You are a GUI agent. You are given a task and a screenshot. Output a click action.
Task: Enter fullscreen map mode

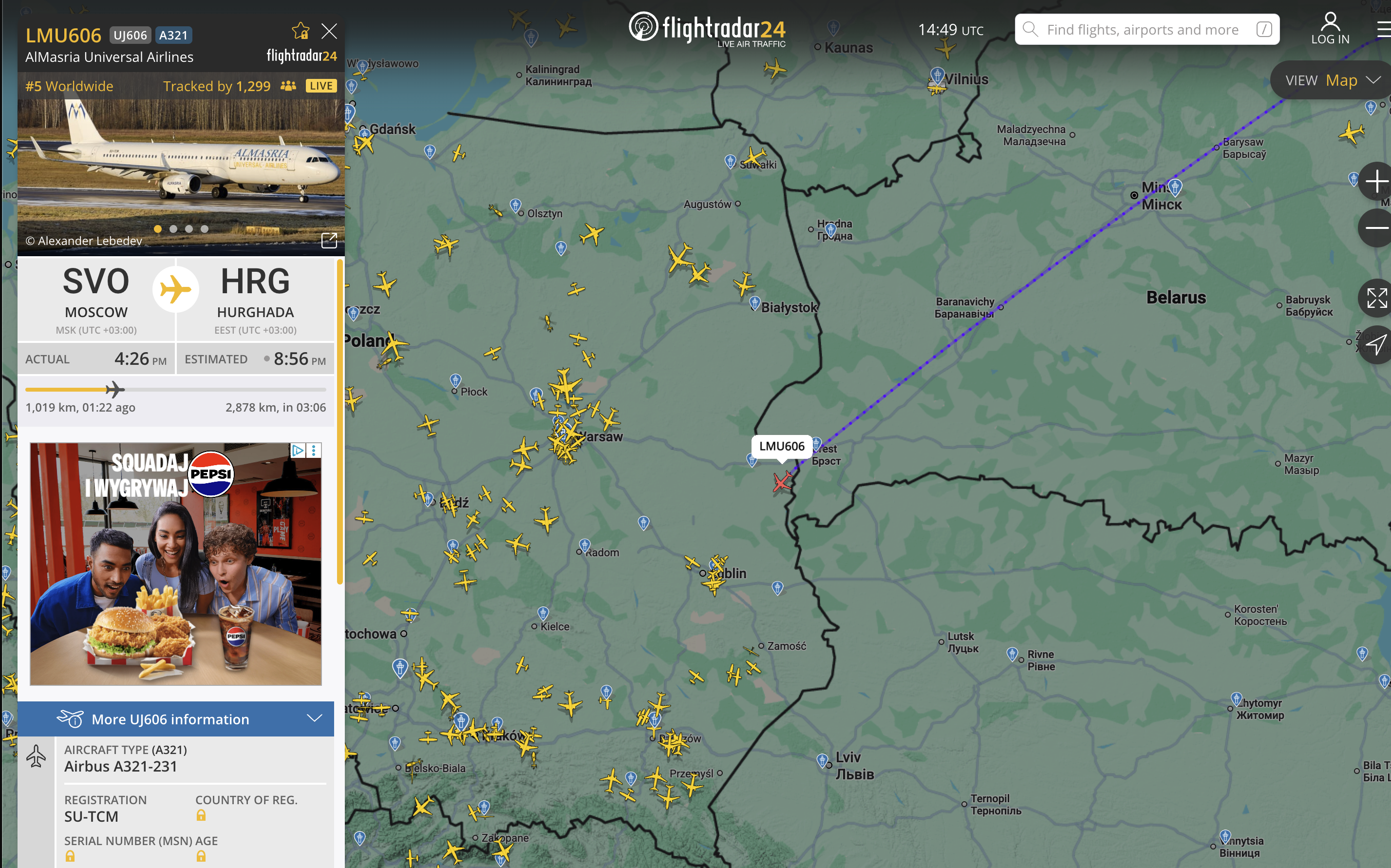[1376, 298]
